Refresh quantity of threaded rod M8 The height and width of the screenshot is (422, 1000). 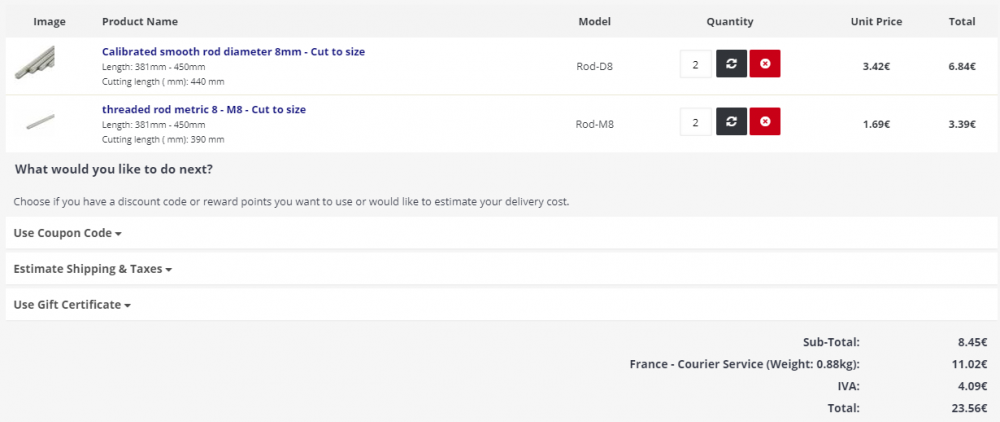[731, 123]
